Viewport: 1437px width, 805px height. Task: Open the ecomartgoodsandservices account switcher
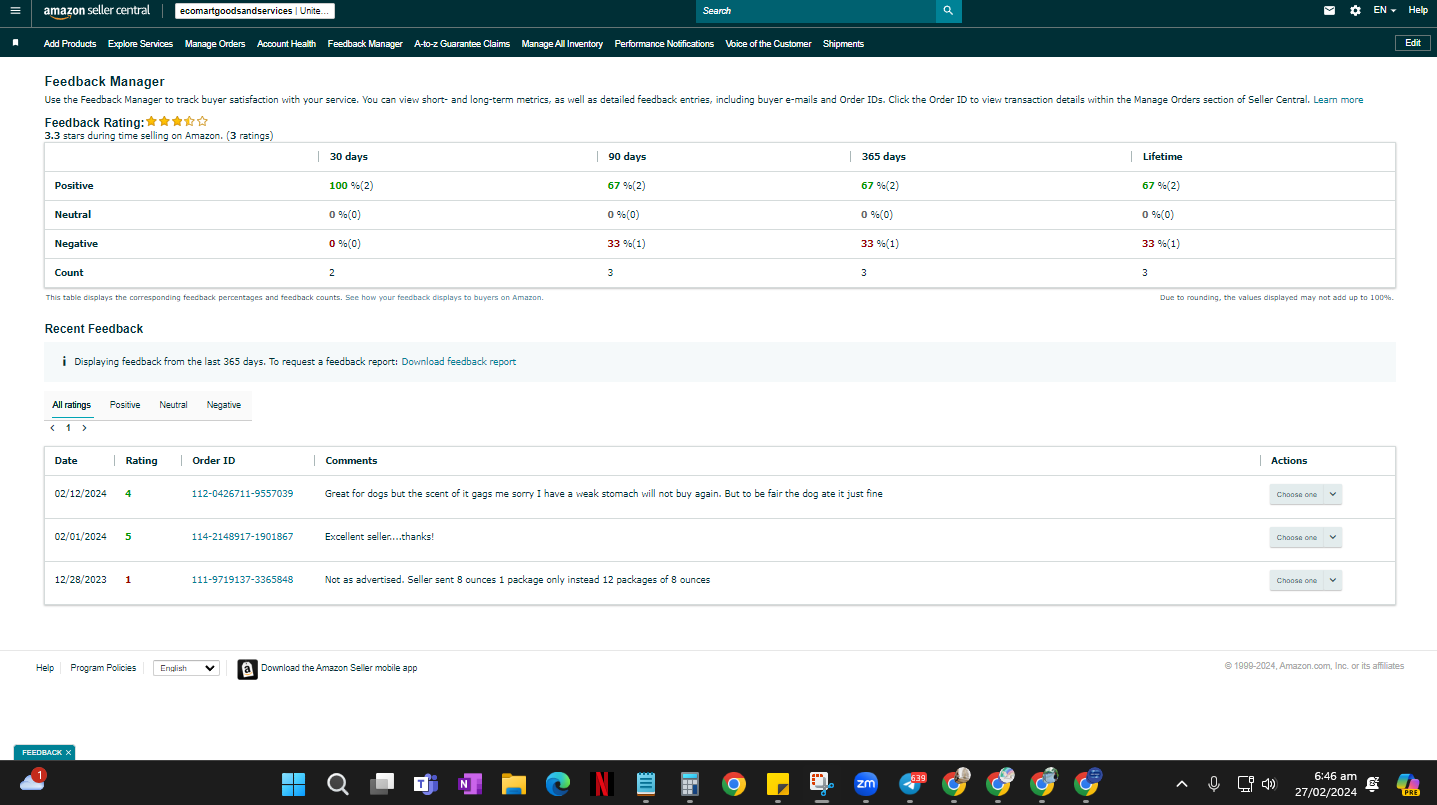pyautogui.click(x=254, y=11)
